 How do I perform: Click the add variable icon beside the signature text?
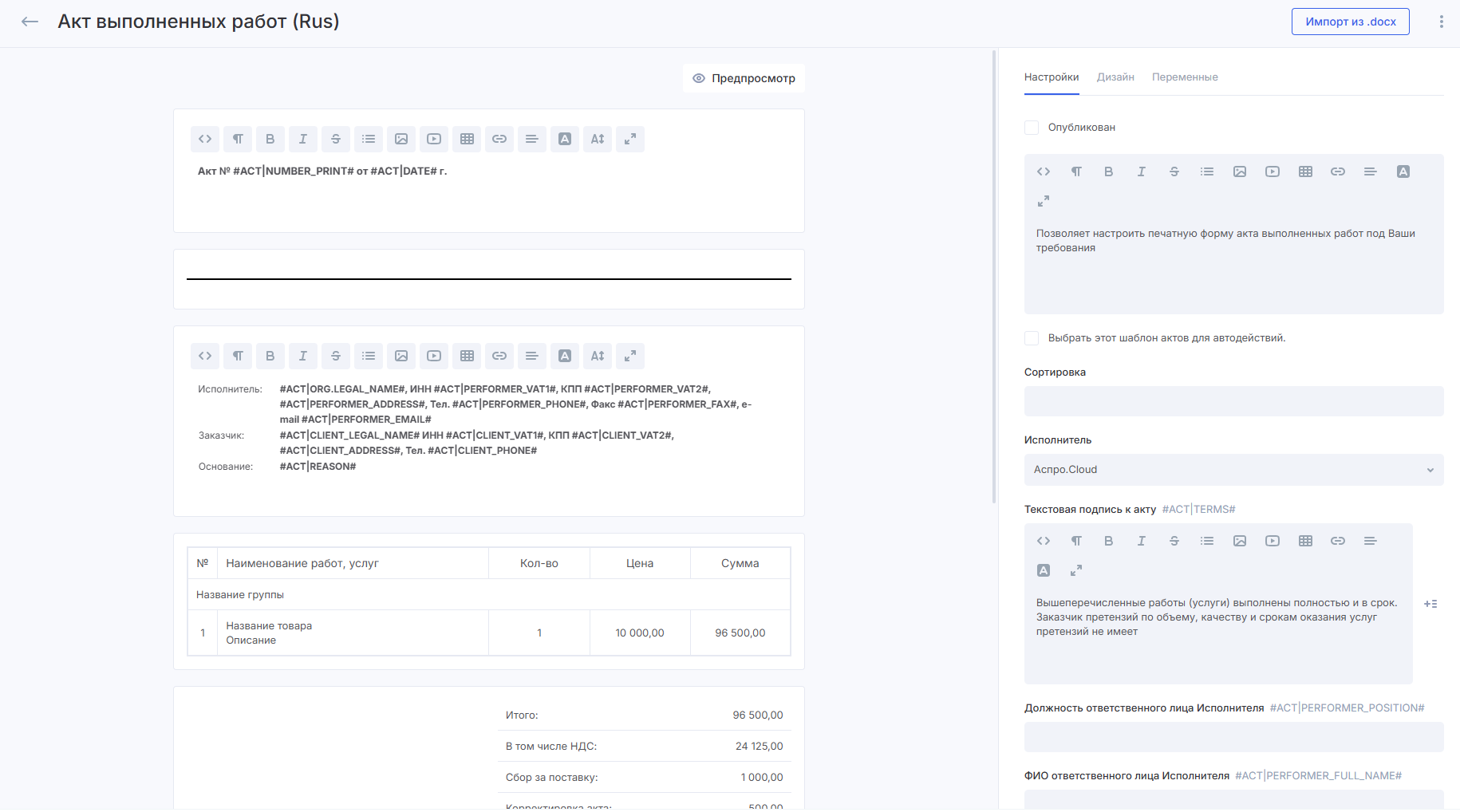tap(1430, 604)
